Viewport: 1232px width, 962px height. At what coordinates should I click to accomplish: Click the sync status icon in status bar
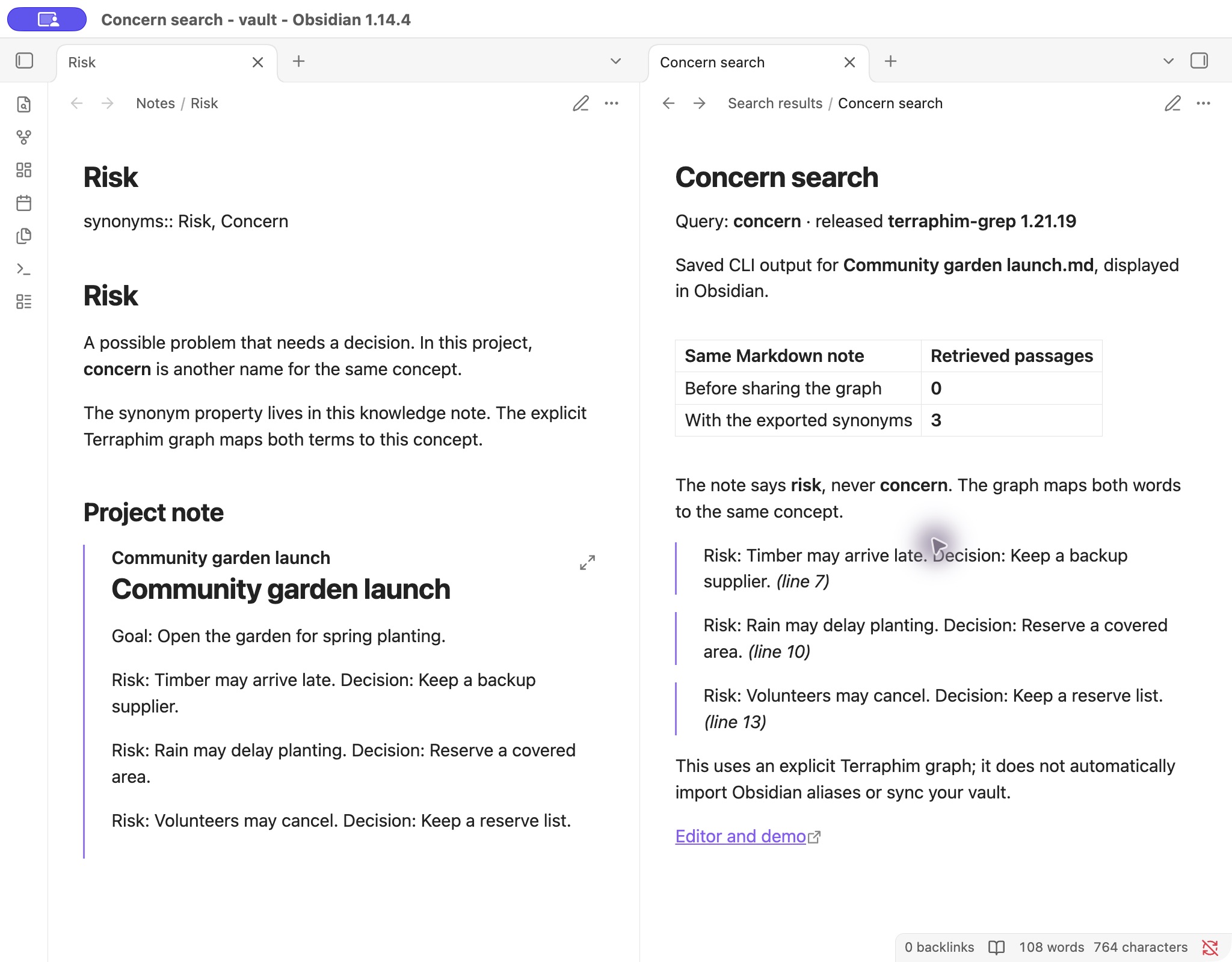[1210, 948]
